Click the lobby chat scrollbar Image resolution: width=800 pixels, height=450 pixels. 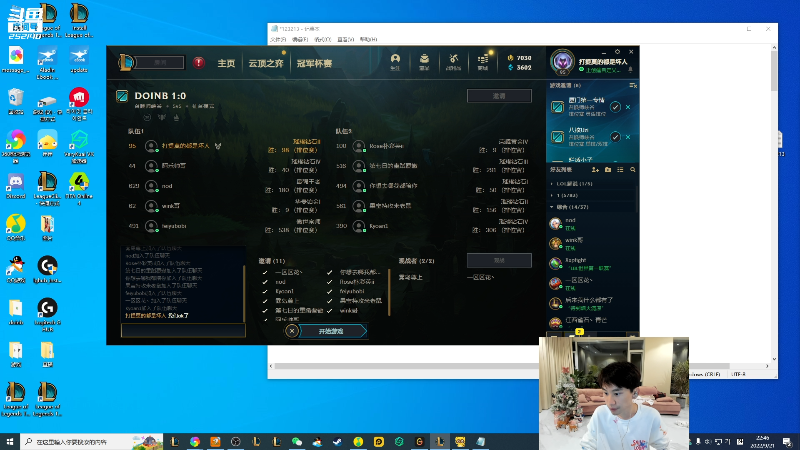pos(244,293)
